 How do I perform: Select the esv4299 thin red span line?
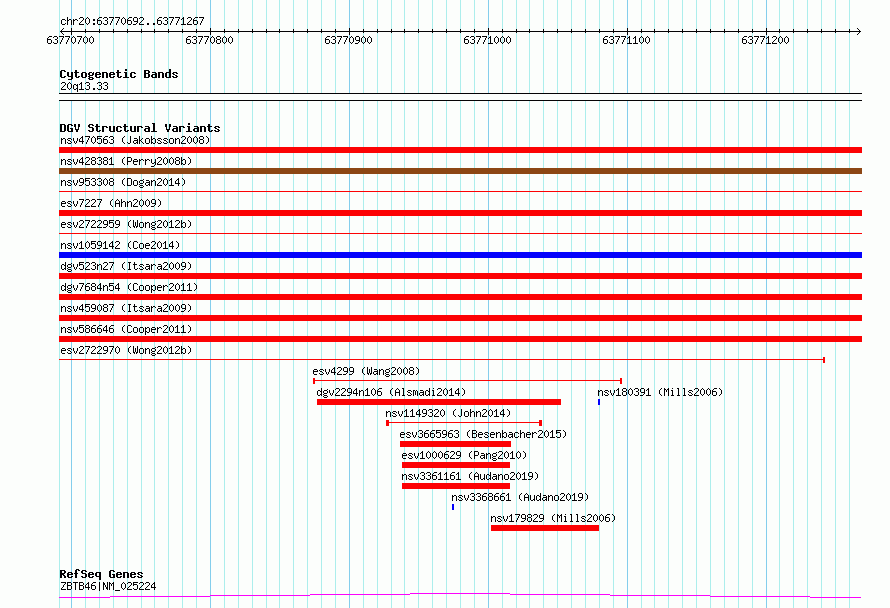468,380
